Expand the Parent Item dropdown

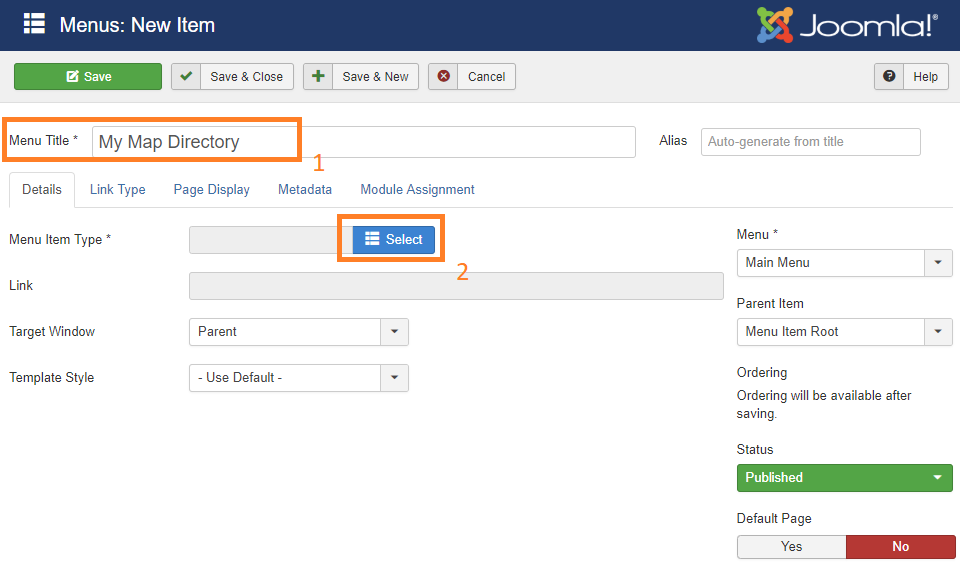pos(845,332)
